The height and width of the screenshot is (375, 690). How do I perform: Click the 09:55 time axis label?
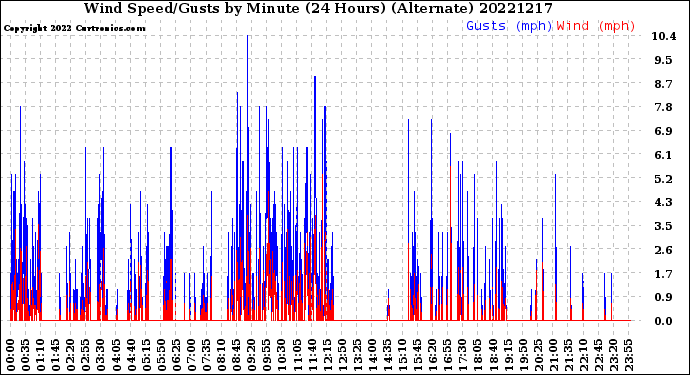coord(267,355)
